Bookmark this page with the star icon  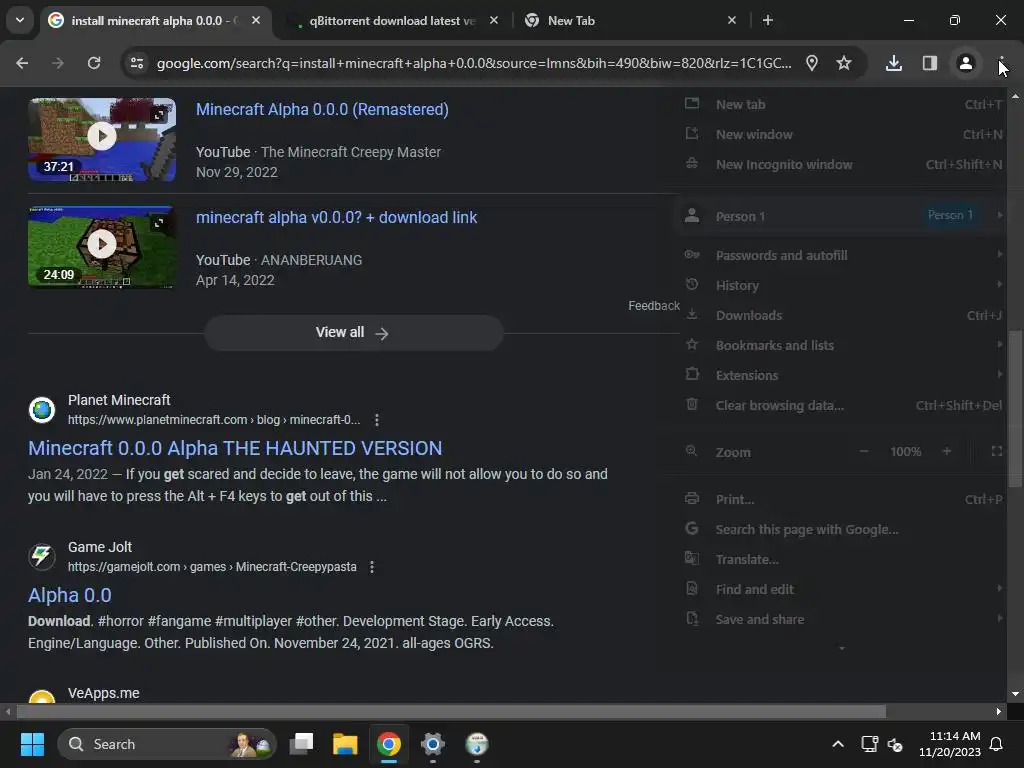point(844,63)
